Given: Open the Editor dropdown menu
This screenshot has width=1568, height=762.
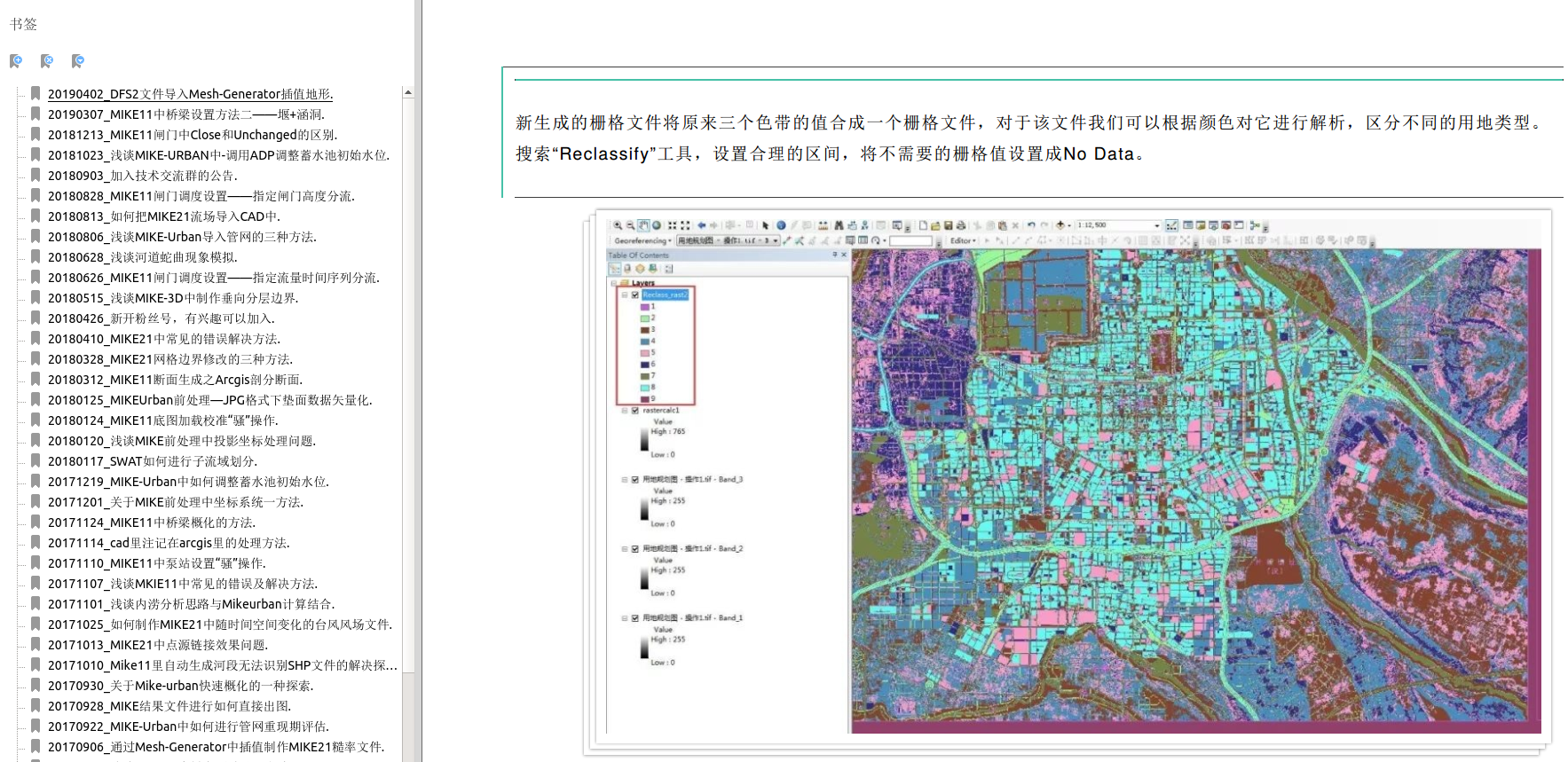Looking at the screenshot, I should pos(963,240).
